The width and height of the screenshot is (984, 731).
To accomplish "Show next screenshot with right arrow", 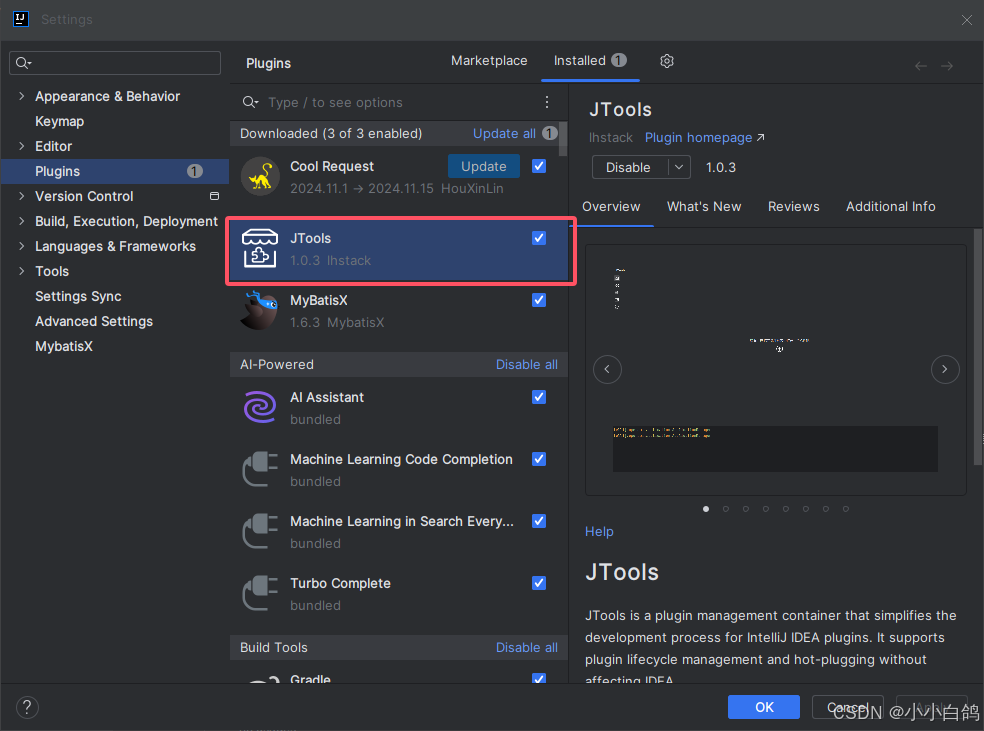I will tap(944, 369).
